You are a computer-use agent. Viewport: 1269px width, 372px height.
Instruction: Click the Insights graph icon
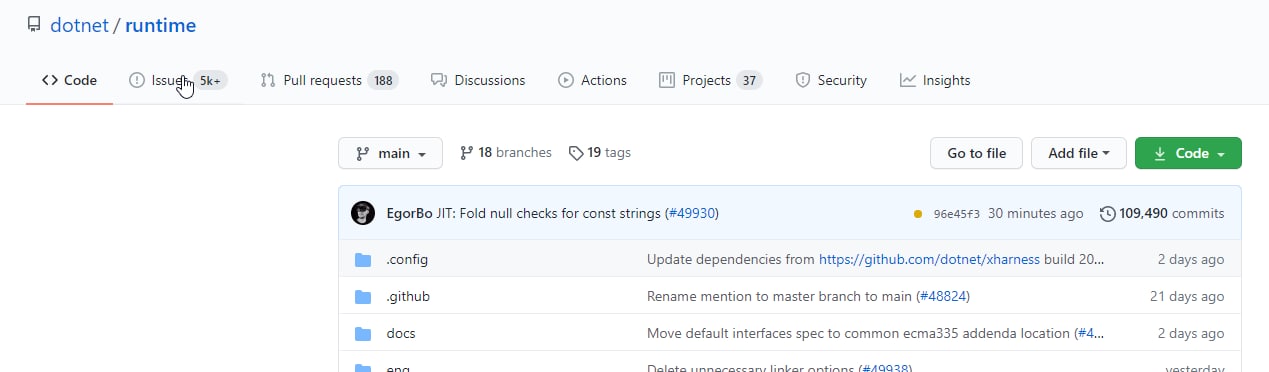(908, 80)
